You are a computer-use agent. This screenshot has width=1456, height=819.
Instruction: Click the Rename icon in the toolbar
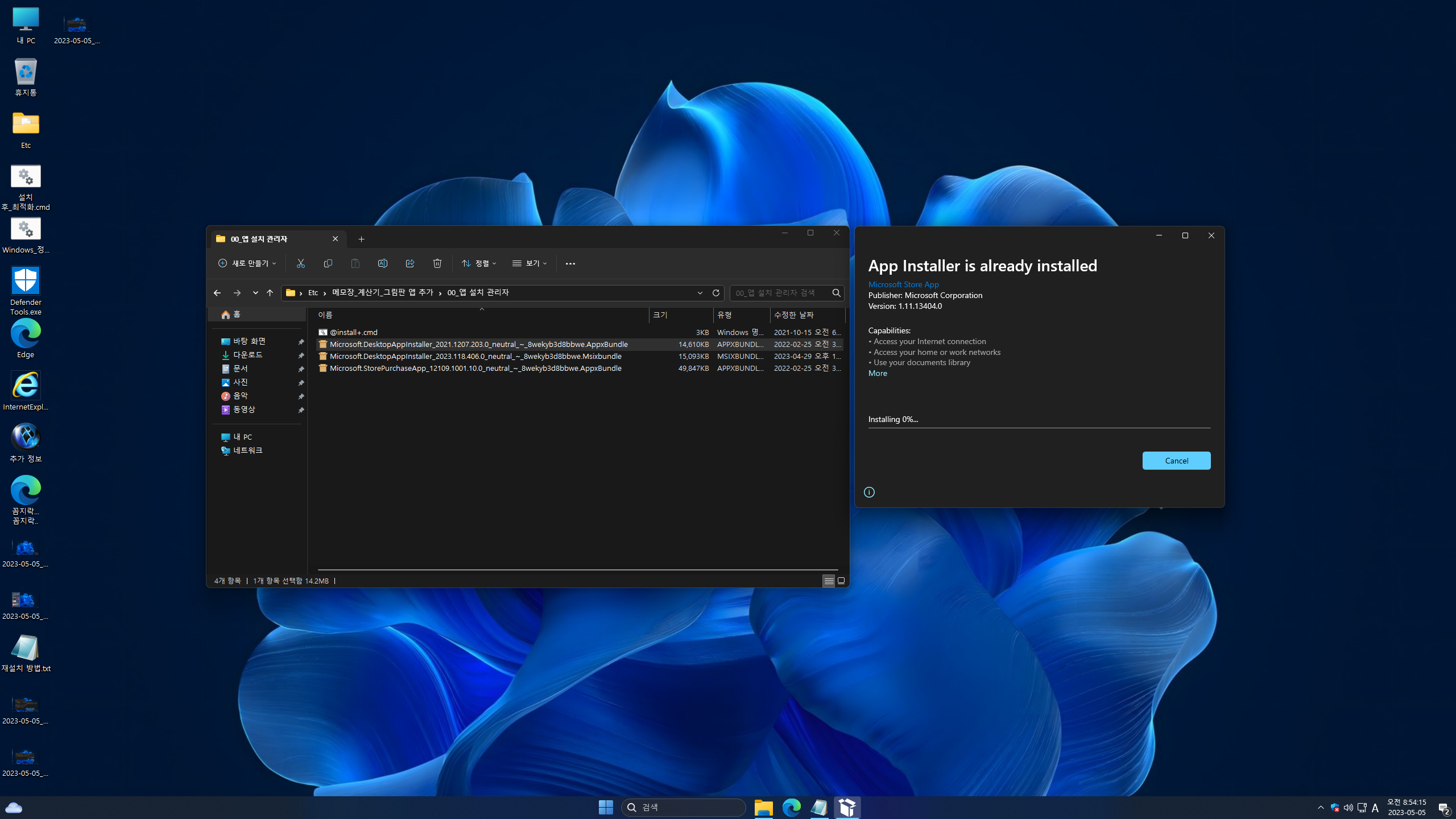coord(382,263)
